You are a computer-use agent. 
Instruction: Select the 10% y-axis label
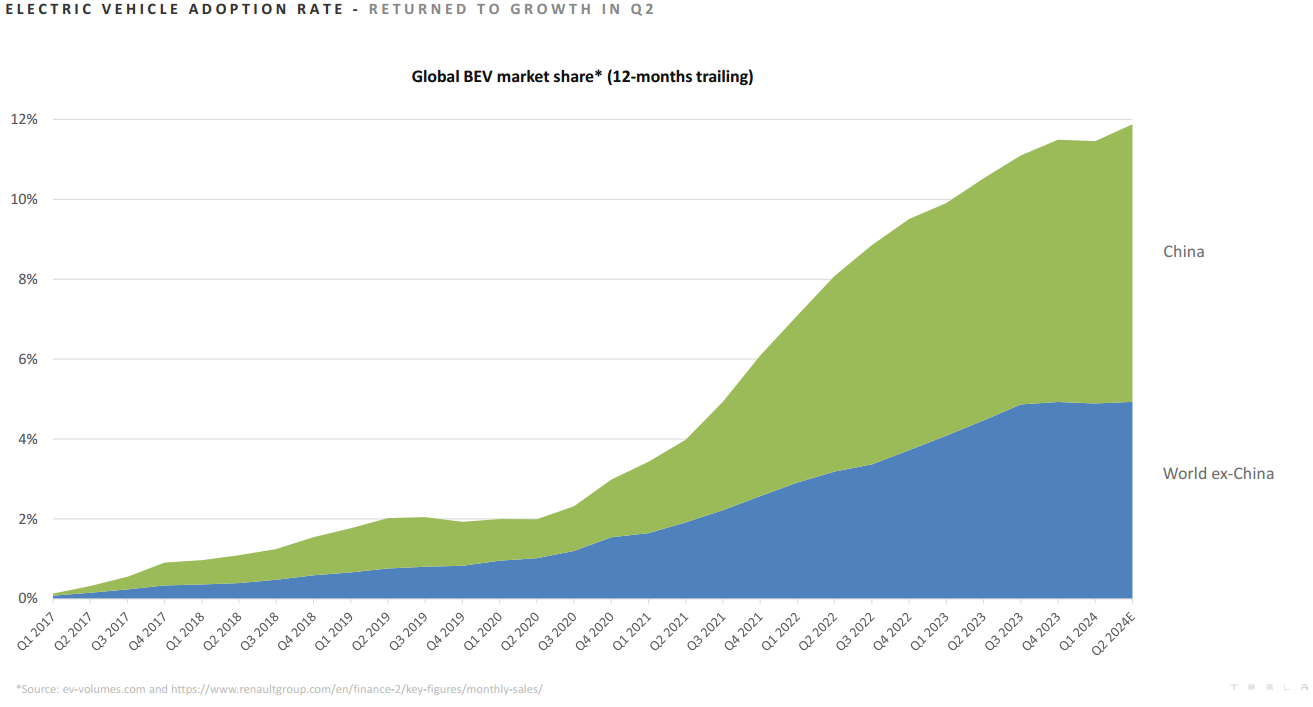(24, 199)
